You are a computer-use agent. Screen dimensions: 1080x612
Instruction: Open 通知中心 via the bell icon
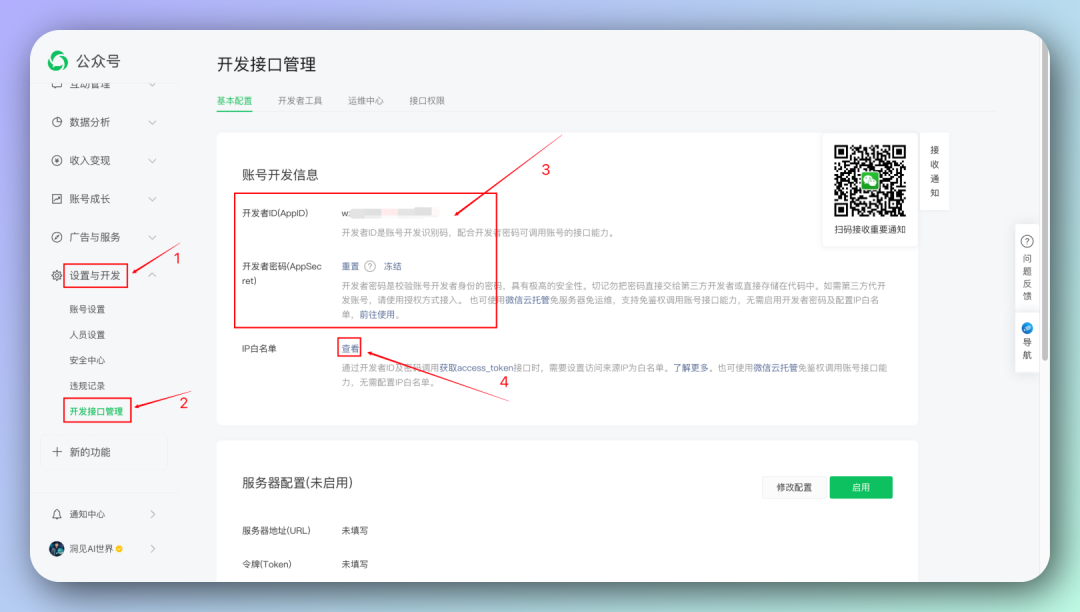pyautogui.click(x=57, y=514)
